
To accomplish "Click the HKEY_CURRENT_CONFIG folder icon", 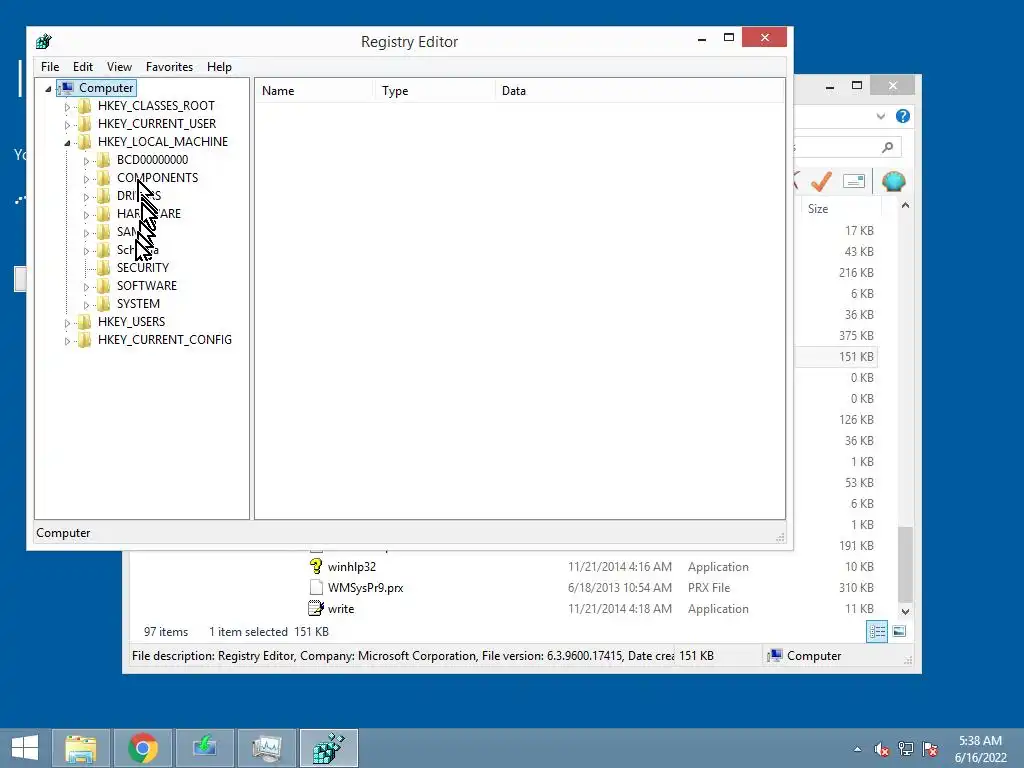I will pos(84,340).
